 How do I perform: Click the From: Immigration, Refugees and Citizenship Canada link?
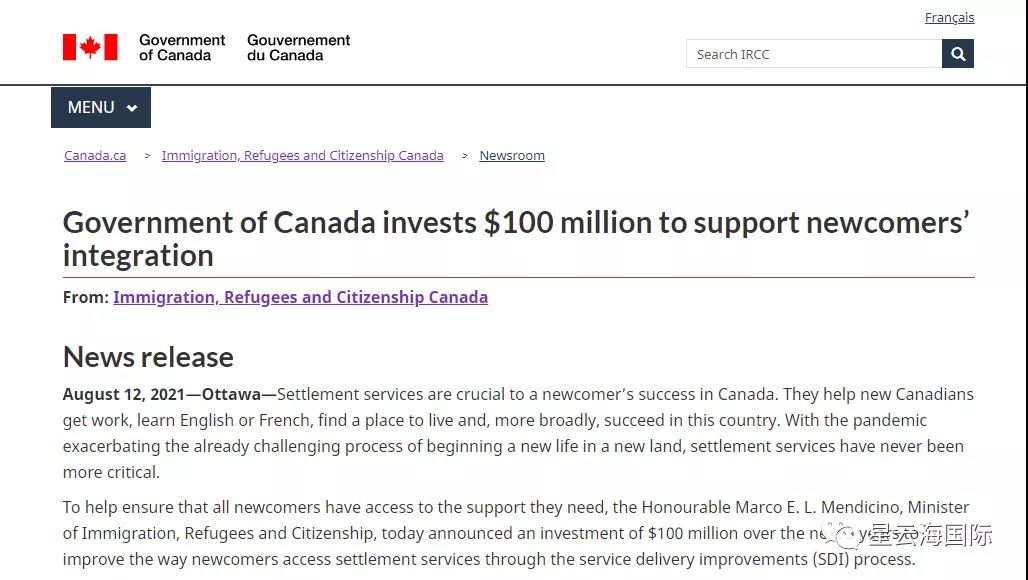300,297
